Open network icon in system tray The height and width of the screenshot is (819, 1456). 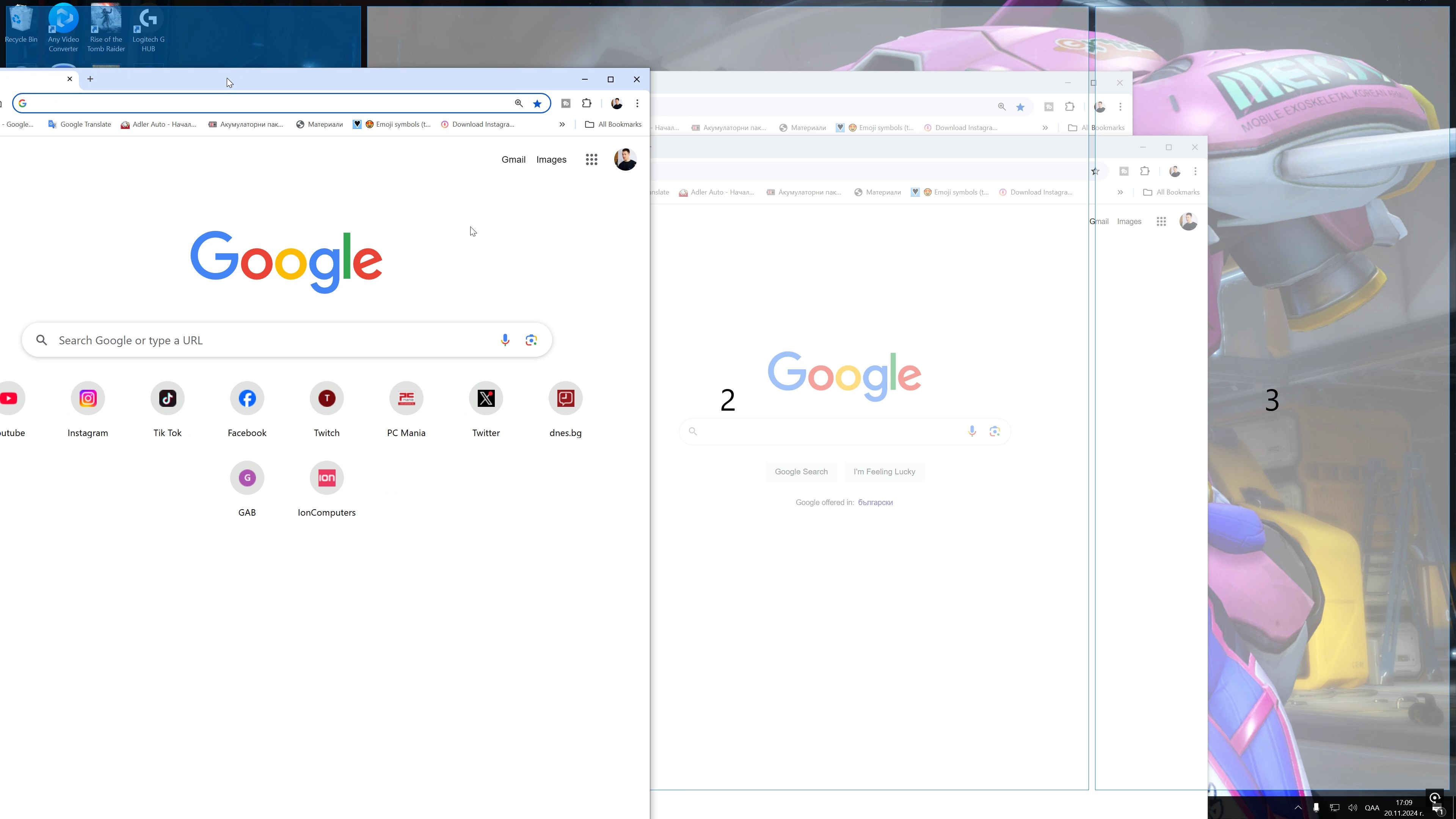click(1334, 808)
